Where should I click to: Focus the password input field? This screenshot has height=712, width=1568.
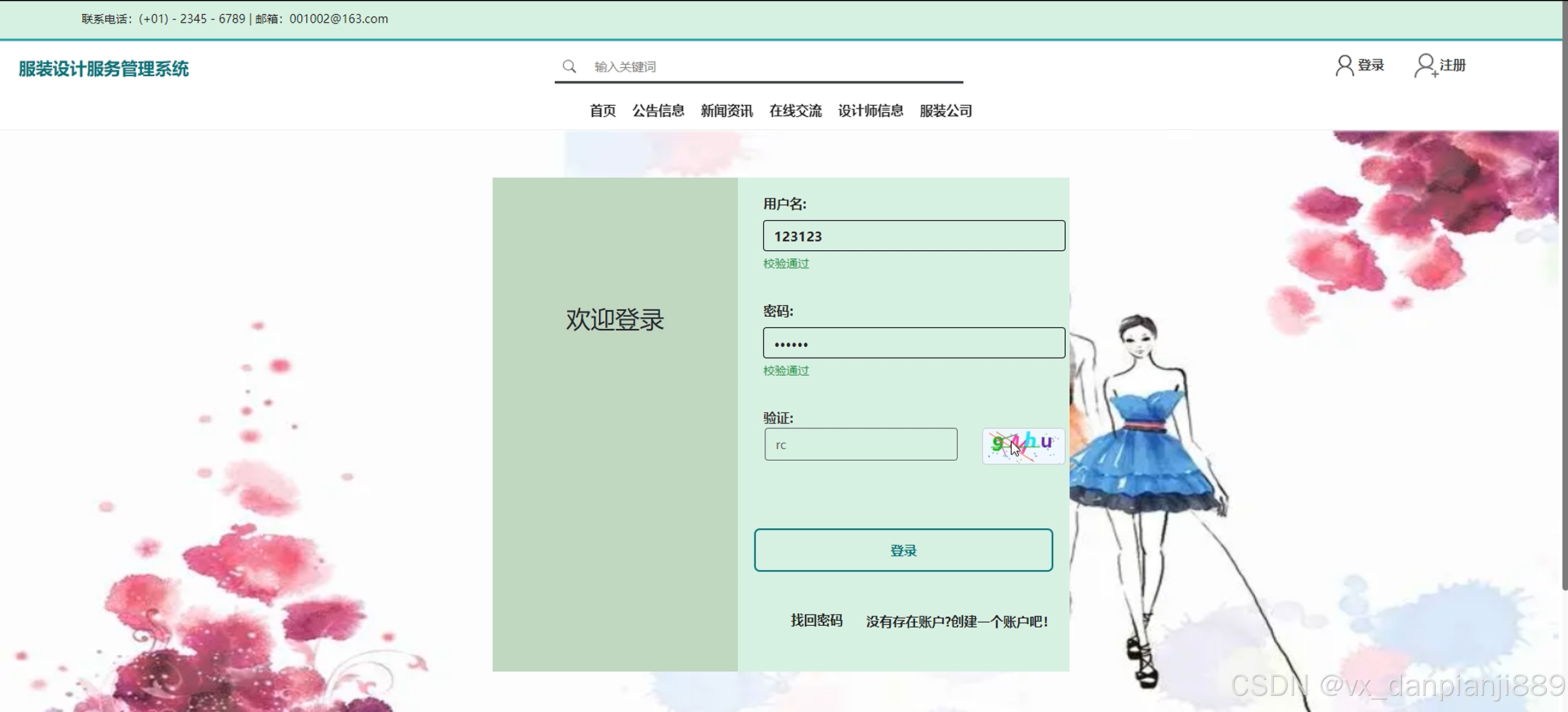914,343
